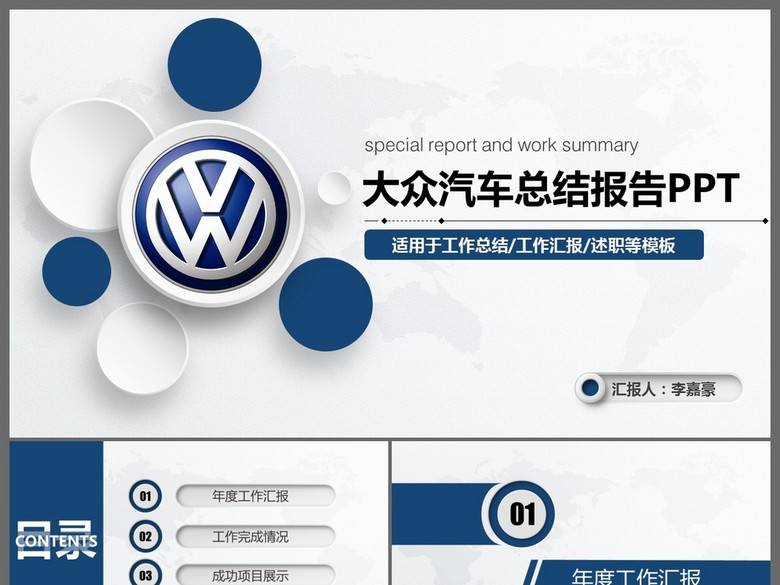
Task: Click the blue banner 适用于工作总结/工作汇报/述职等模板
Action: (x=534, y=245)
